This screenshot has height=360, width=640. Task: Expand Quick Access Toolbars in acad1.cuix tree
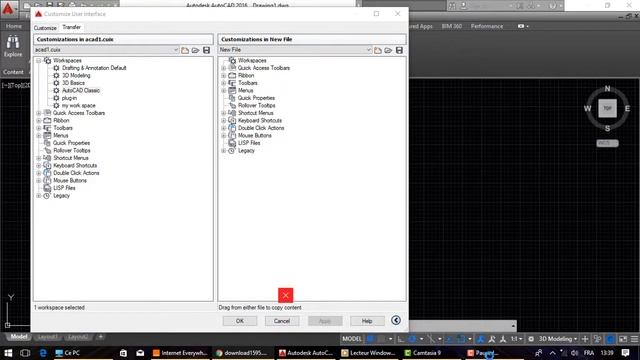39,113
